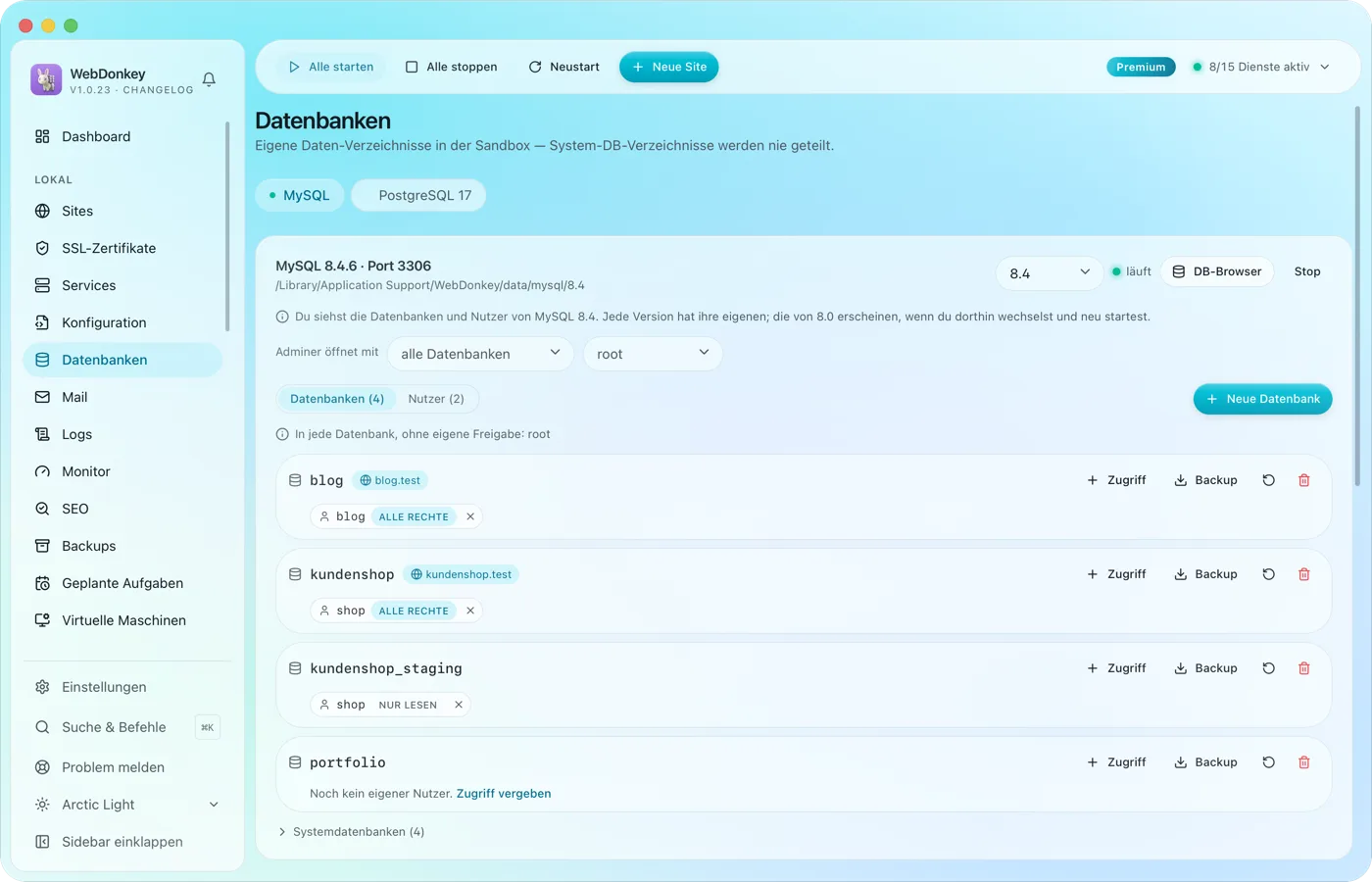Stop the MySQL 8.4 server
Image resolution: width=1372 pixels, height=882 pixels.
pyautogui.click(x=1307, y=271)
